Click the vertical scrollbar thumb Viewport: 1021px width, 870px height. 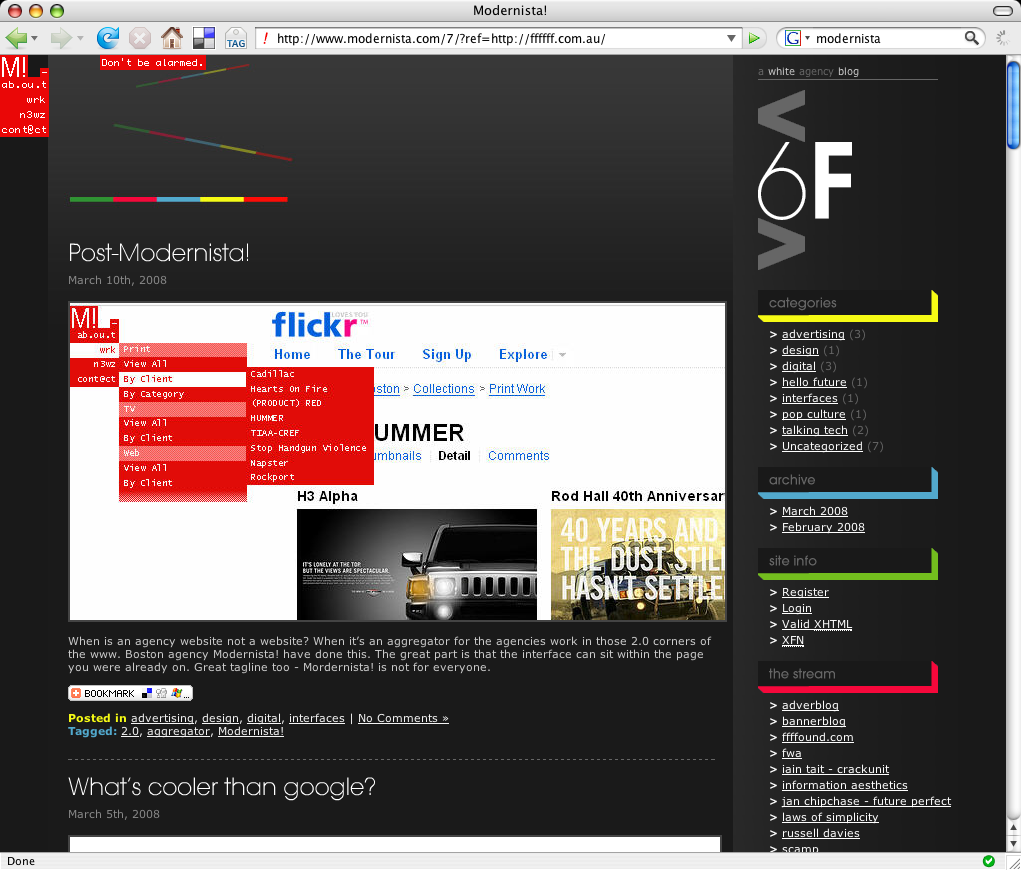(x=1013, y=104)
